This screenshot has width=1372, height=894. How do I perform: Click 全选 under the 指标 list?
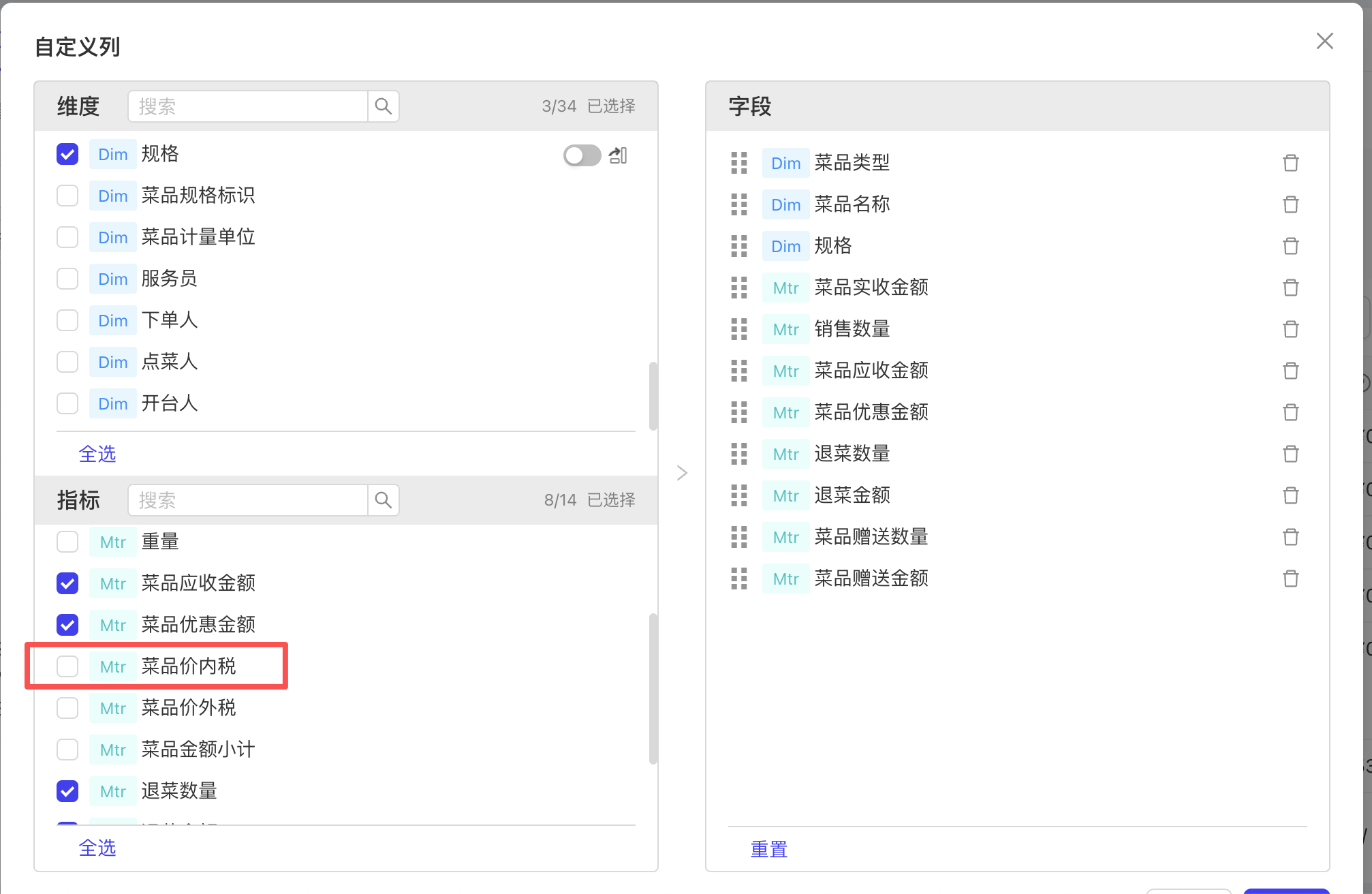[x=97, y=848]
